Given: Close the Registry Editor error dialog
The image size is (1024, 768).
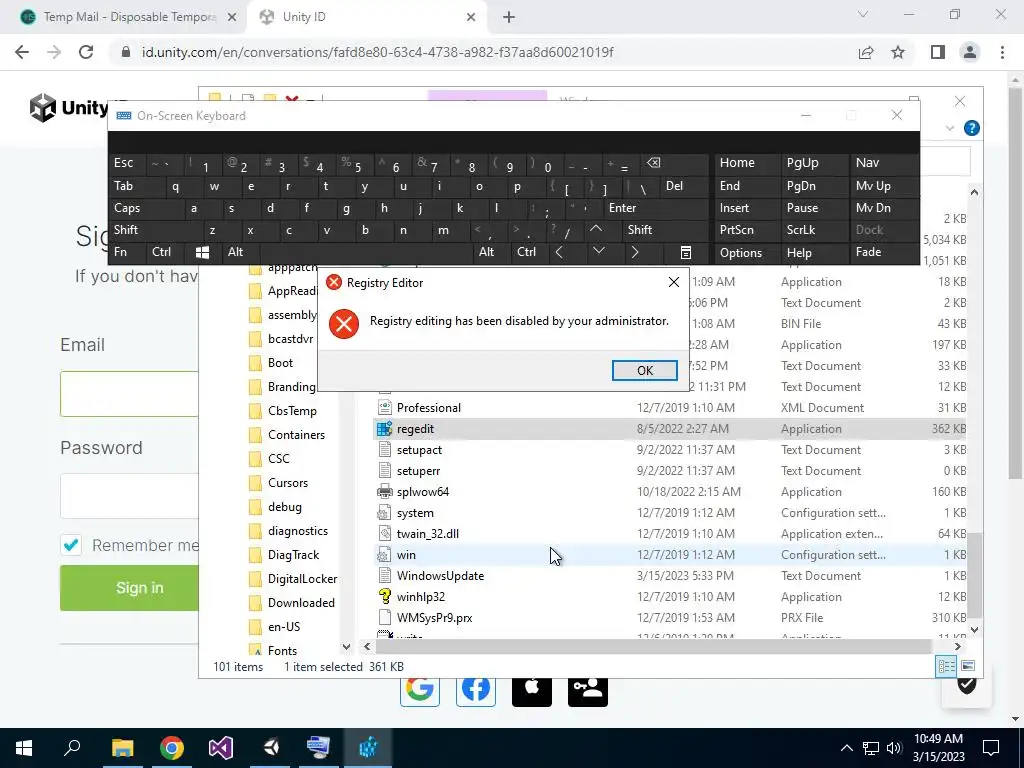Looking at the screenshot, I should tap(673, 282).
